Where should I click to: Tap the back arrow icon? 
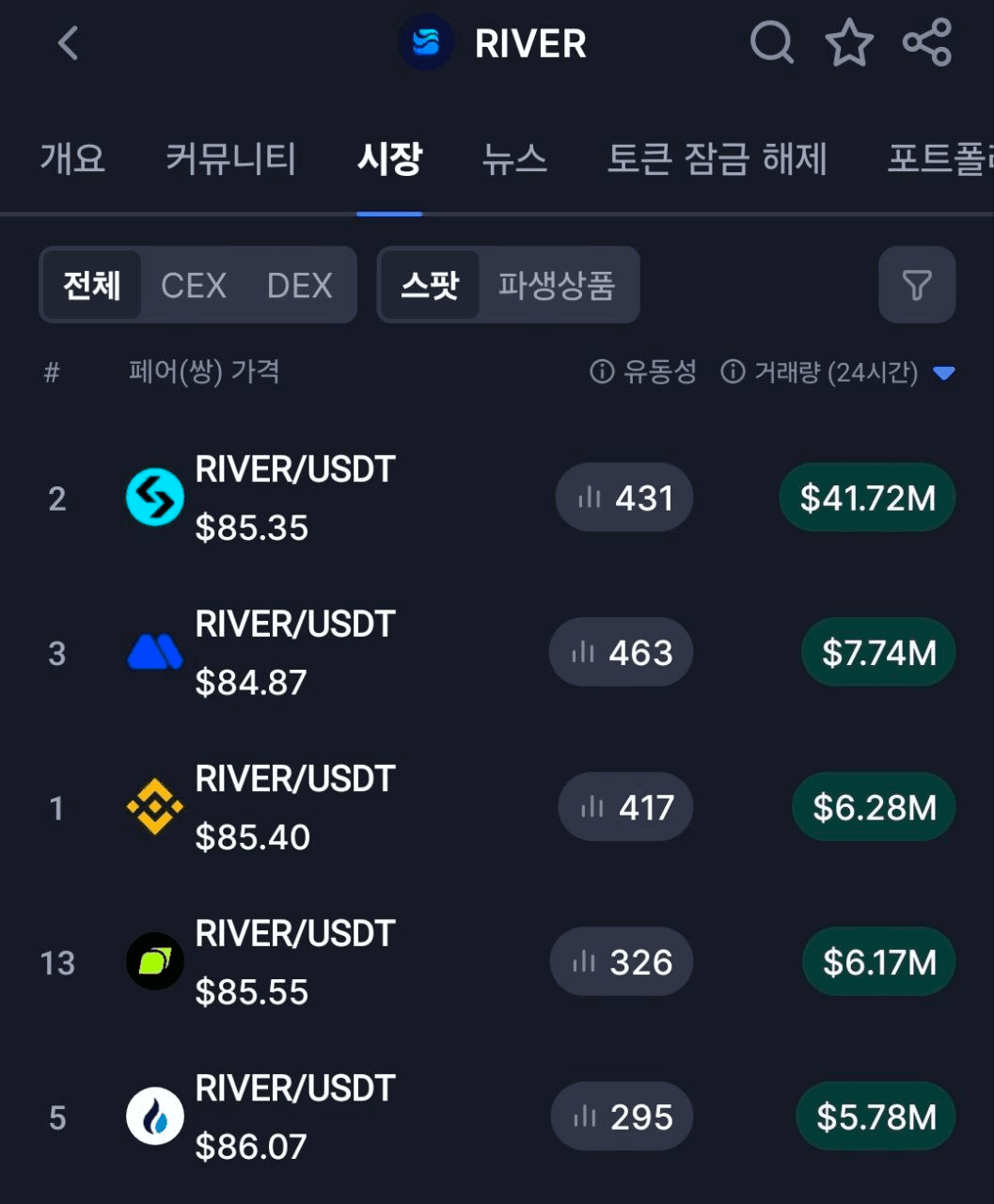(68, 43)
